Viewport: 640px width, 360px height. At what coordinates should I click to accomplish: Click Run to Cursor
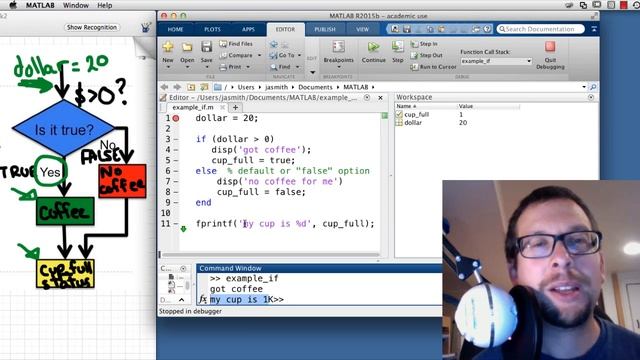[x=433, y=67]
